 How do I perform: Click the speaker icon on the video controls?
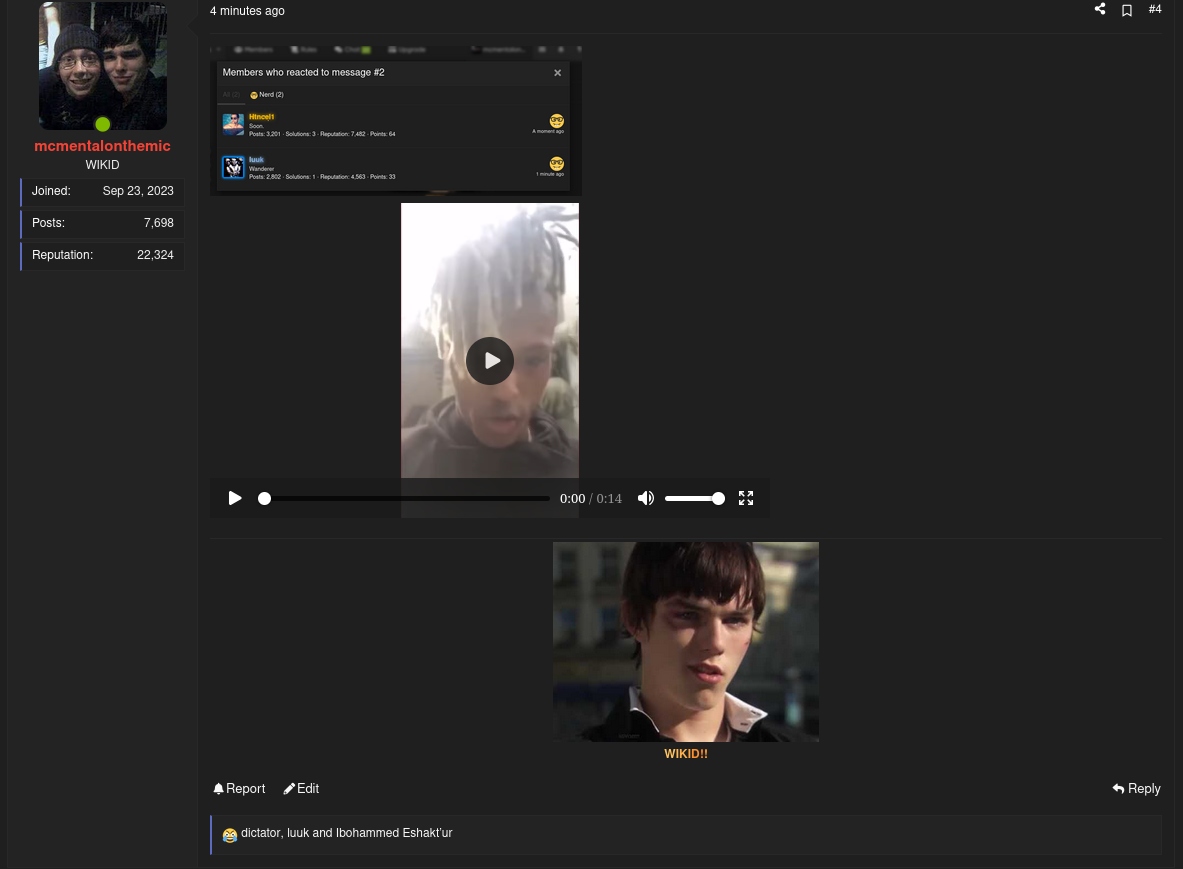[x=646, y=498]
